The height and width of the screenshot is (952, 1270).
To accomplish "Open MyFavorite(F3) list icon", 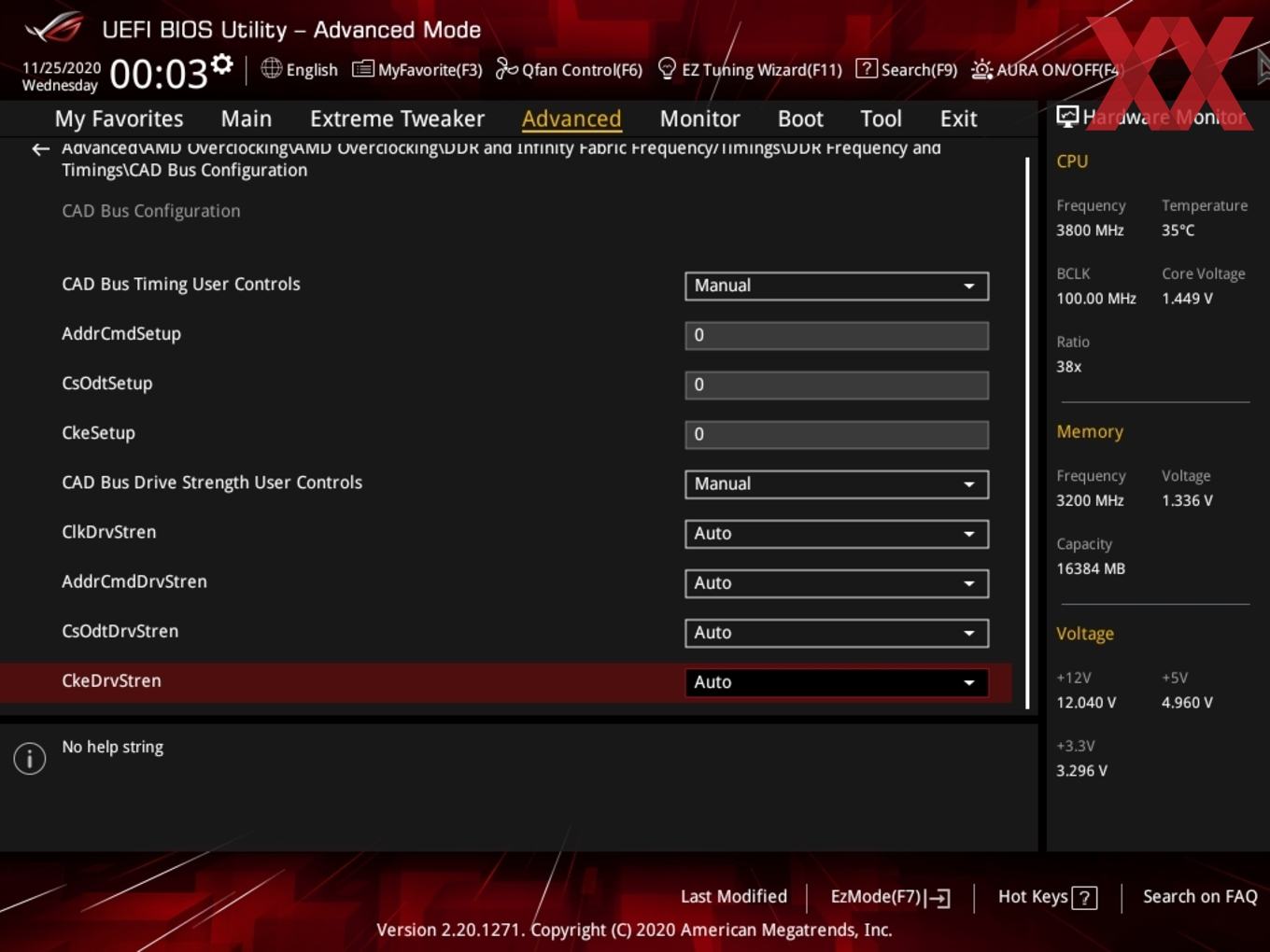I will pos(362,69).
